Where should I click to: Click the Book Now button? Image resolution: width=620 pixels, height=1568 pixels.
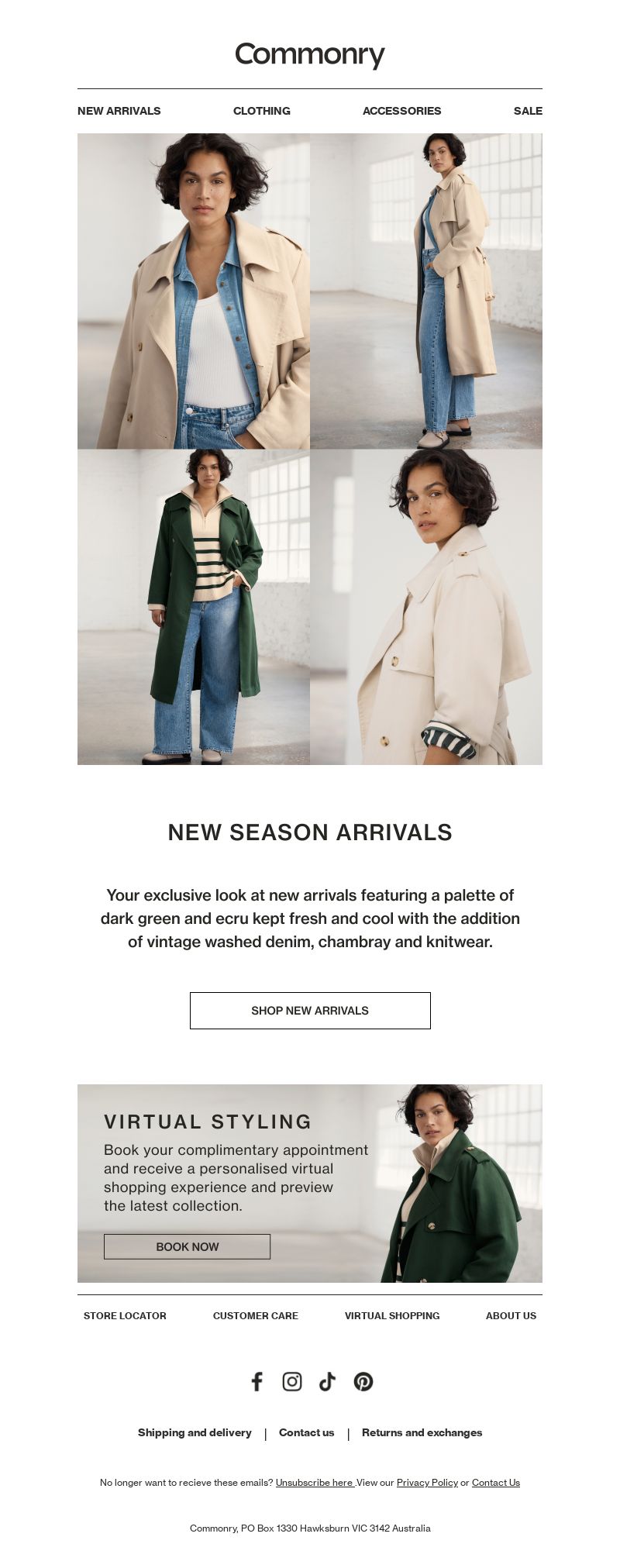click(188, 1246)
